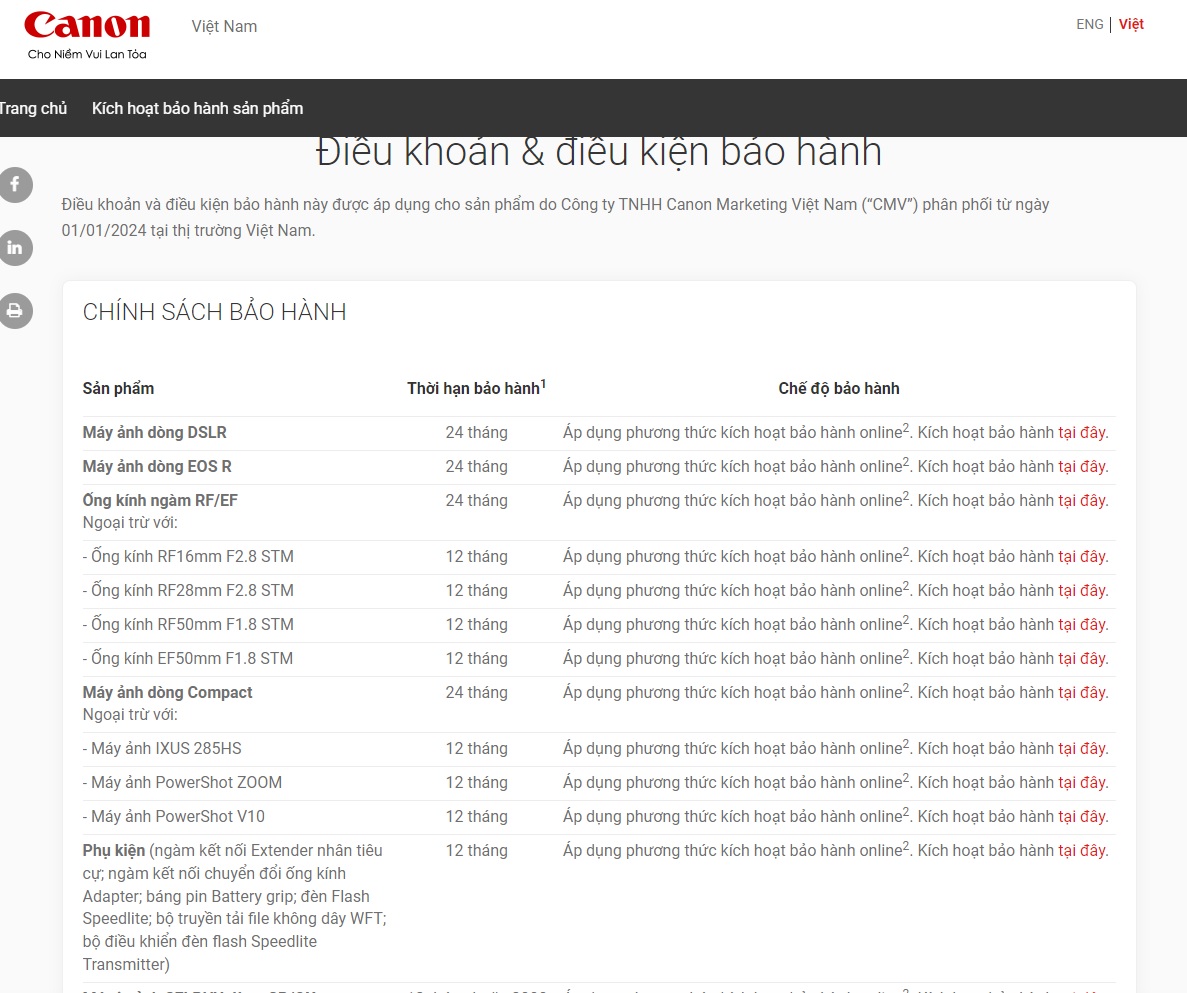
Task: Click the Chế độ bảo hành column header
Action: point(839,388)
